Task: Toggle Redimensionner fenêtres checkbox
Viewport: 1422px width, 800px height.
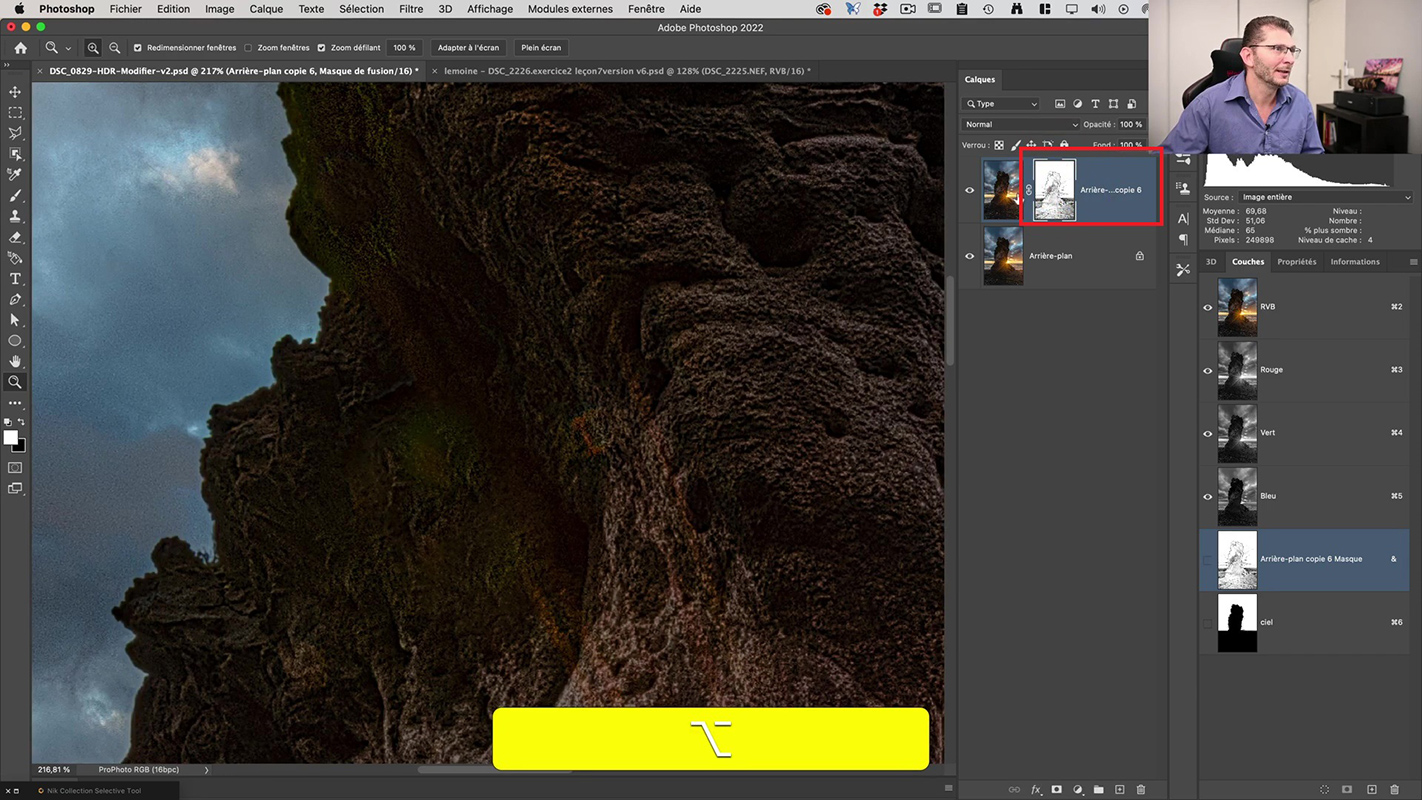Action: click(x=138, y=48)
